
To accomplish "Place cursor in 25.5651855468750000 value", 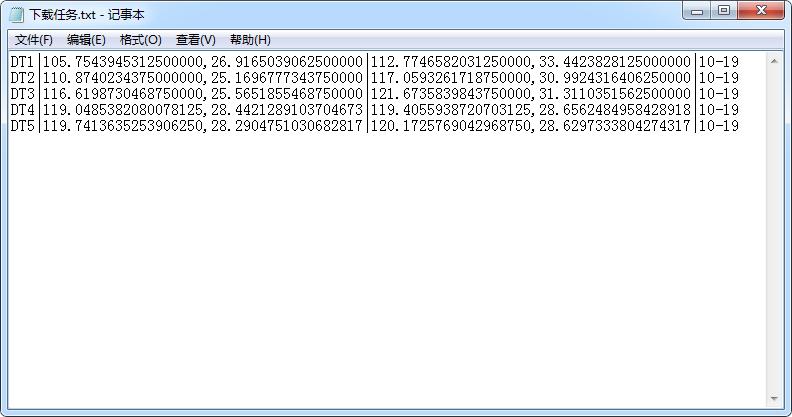I will tap(287, 94).
